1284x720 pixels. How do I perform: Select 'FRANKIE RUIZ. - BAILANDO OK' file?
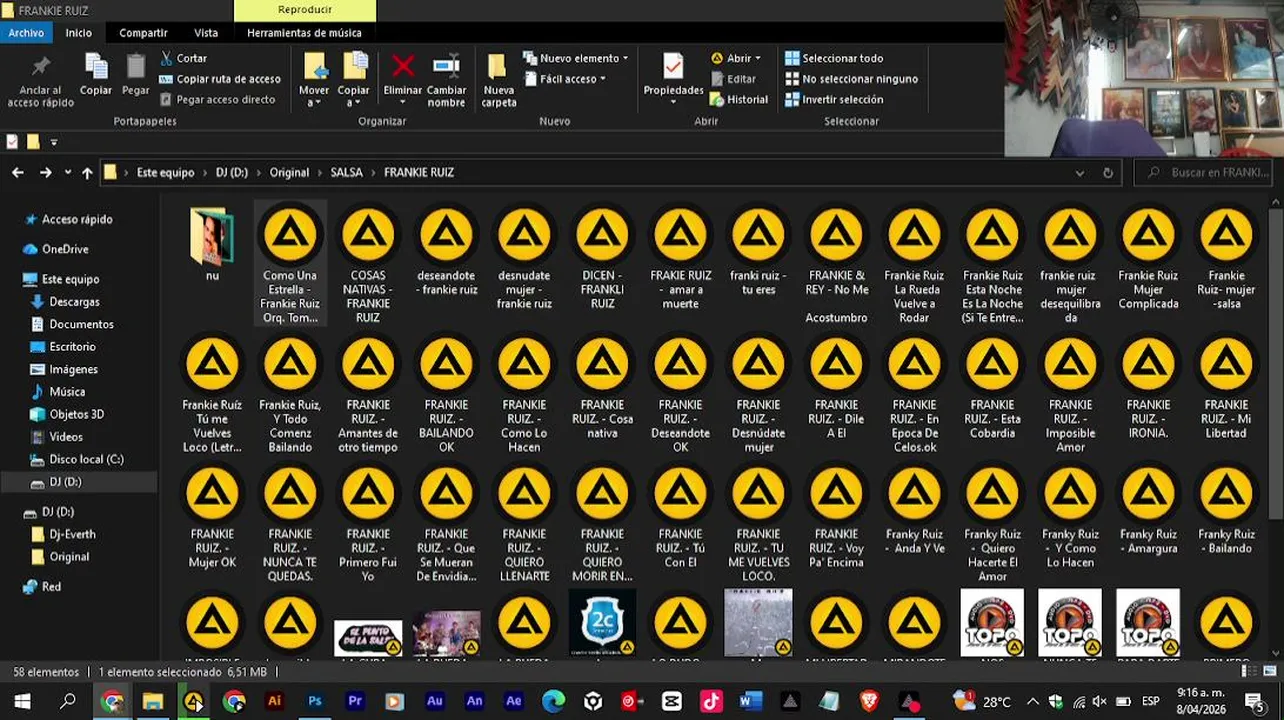pos(446,394)
